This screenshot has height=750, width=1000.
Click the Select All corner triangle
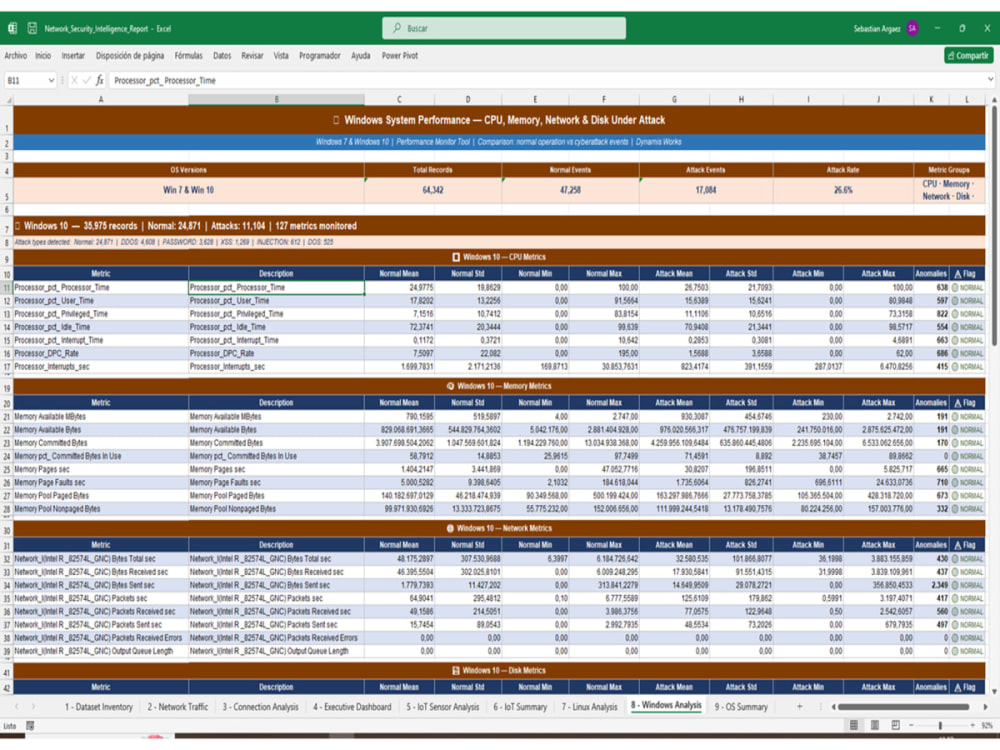pyautogui.click(x=9, y=99)
